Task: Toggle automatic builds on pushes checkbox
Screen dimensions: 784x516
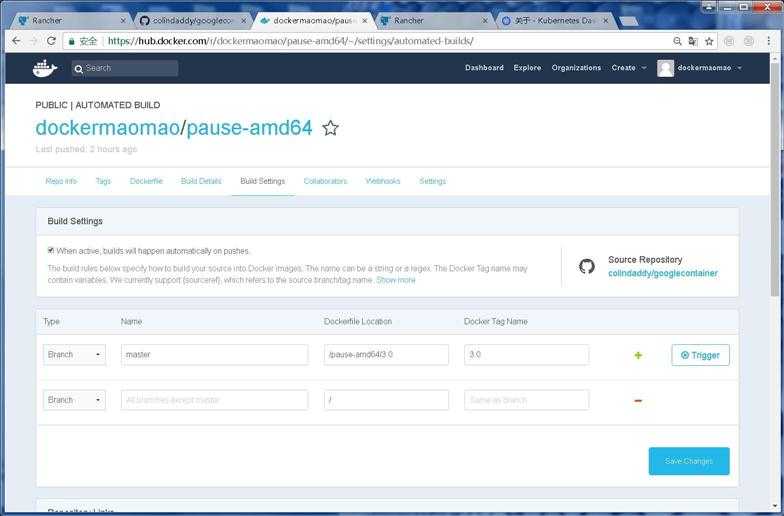Action: click(50, 250)
